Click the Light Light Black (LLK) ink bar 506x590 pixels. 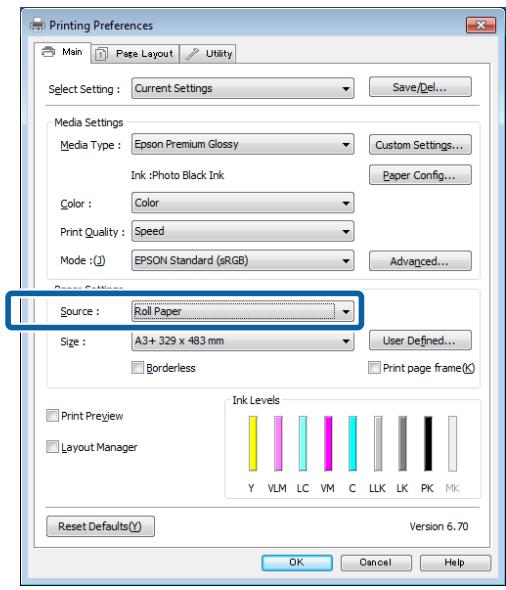(x=378, y=444)
